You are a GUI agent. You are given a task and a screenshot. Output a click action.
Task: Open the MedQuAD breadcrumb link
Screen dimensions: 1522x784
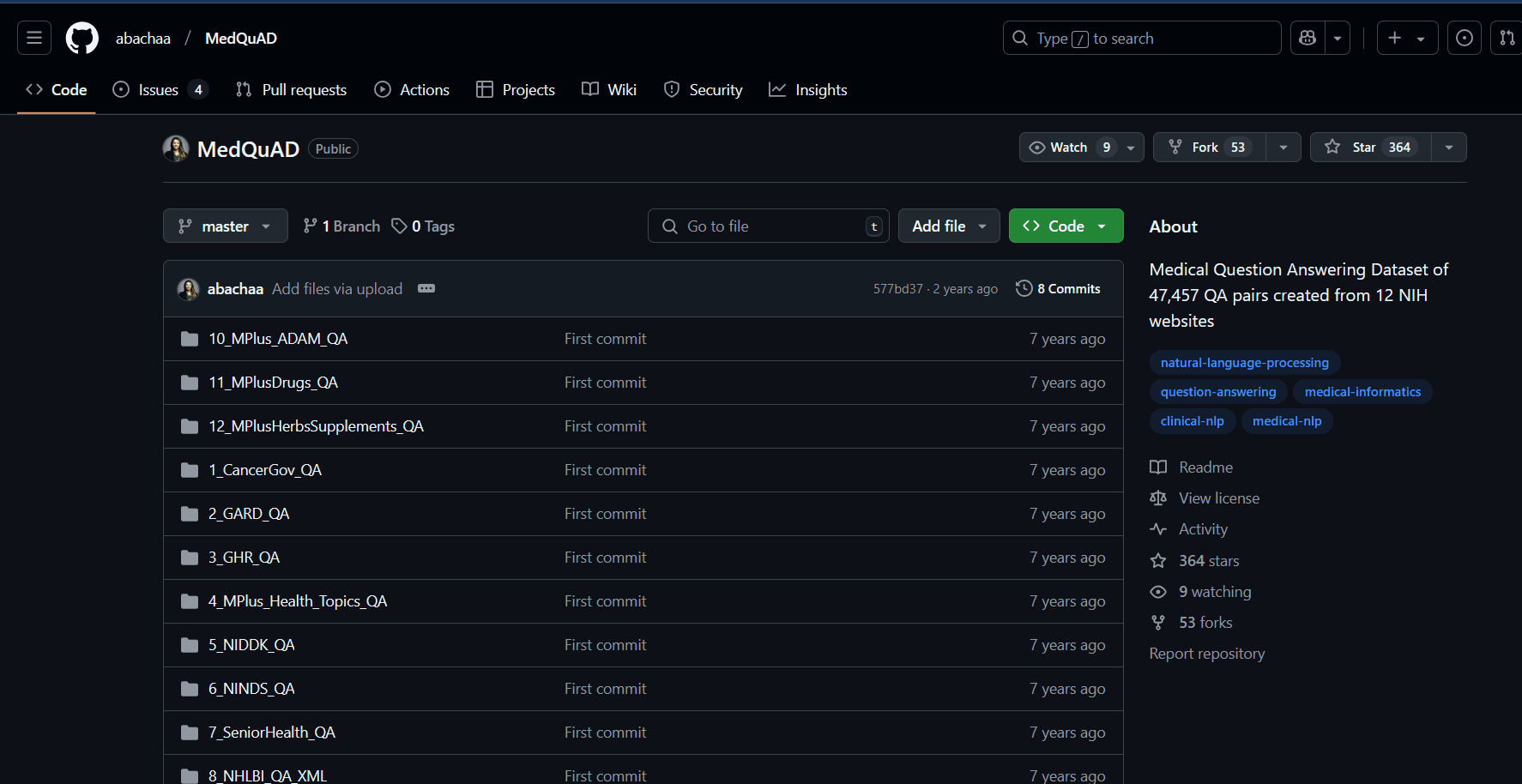click(241, 38)
